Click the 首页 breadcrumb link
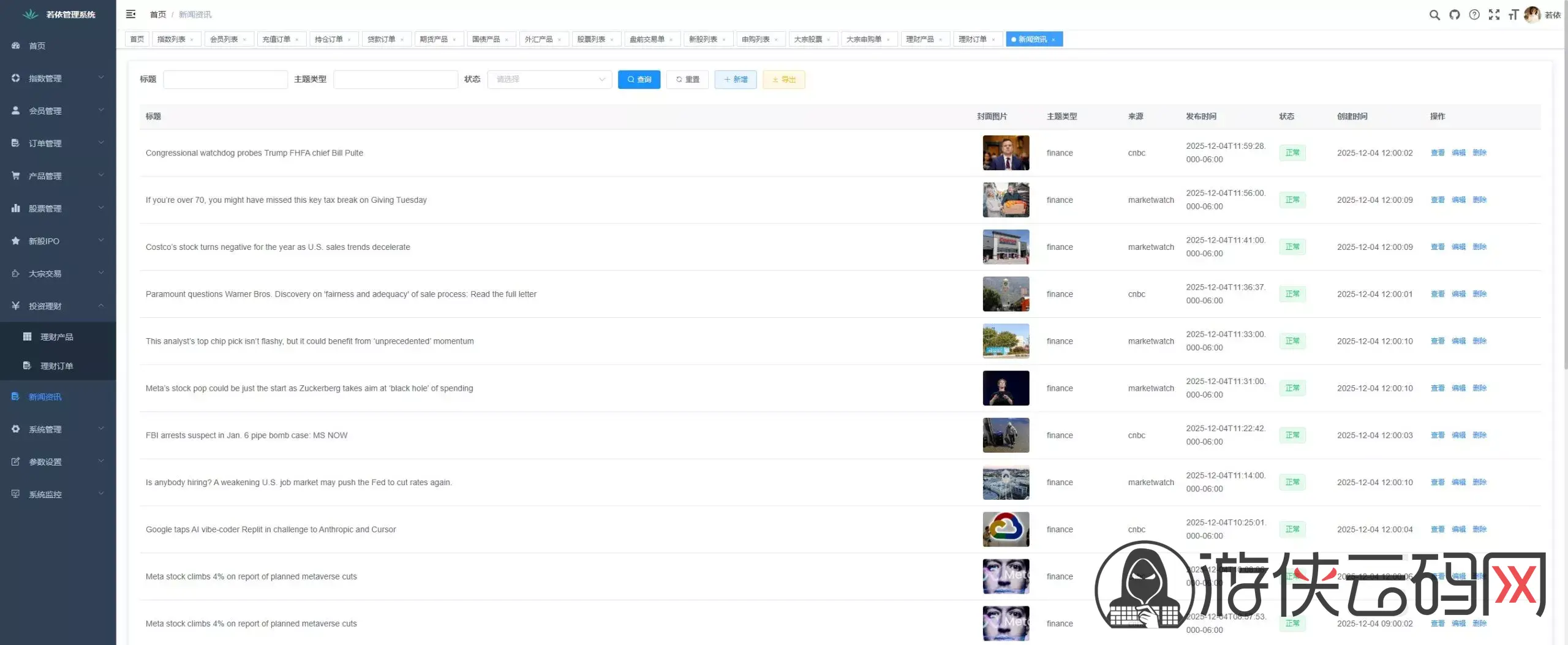Image resolution: width=1568 pixels, height=645 pixels. [158, 15]
